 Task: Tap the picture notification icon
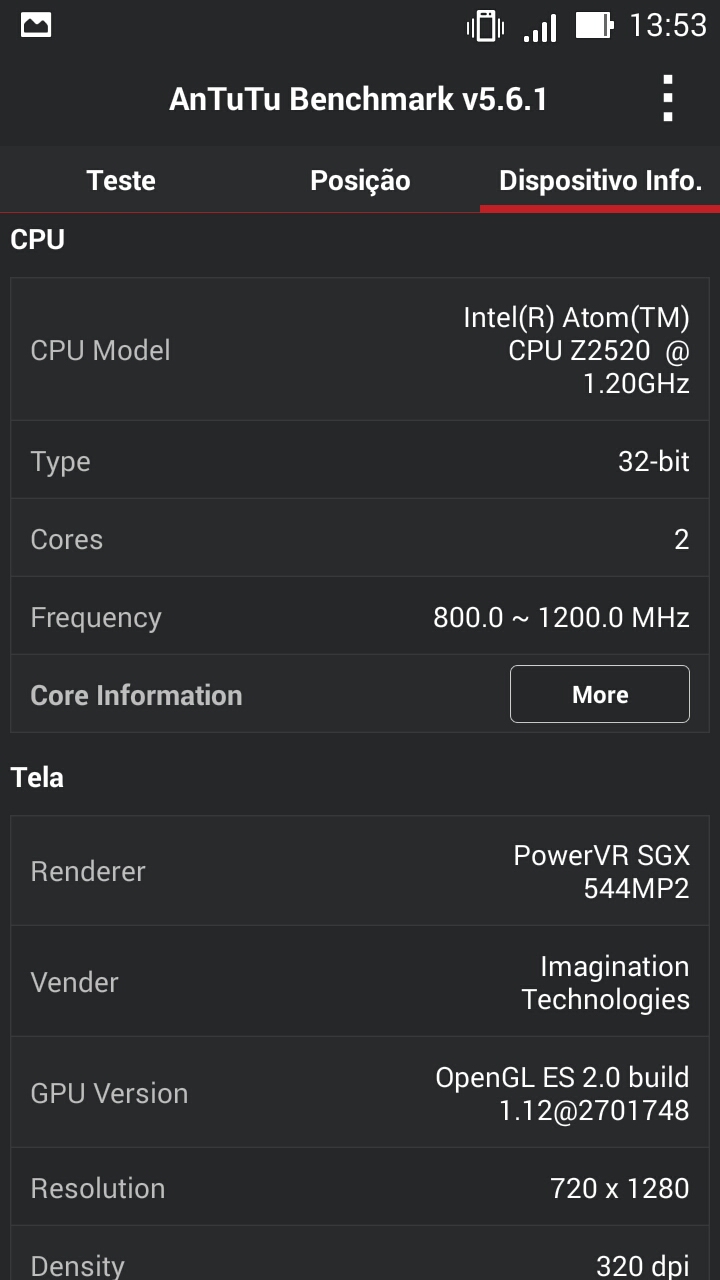click(36, 25)
